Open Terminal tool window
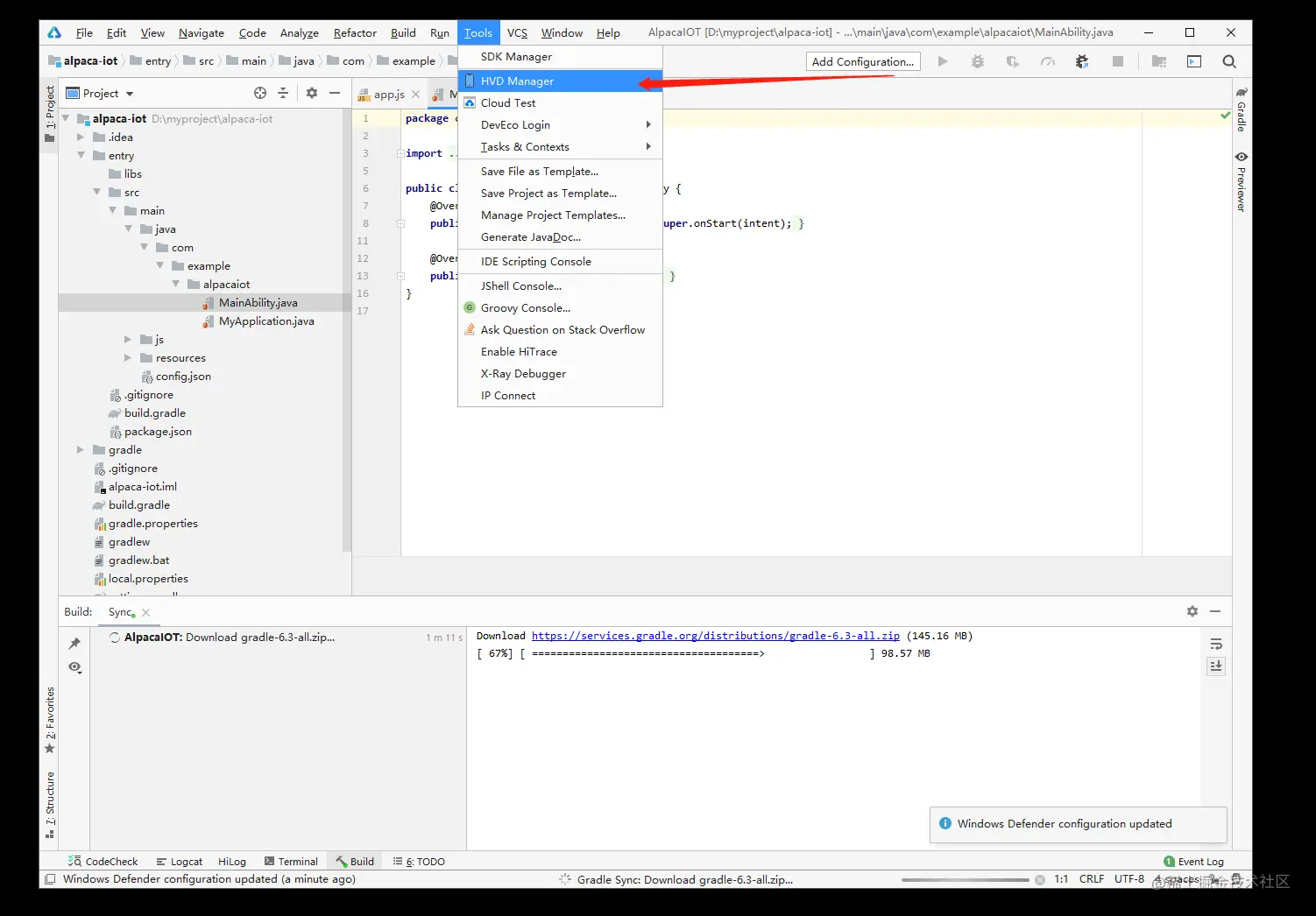1316x916 pixels. click(x=291, y=861)
